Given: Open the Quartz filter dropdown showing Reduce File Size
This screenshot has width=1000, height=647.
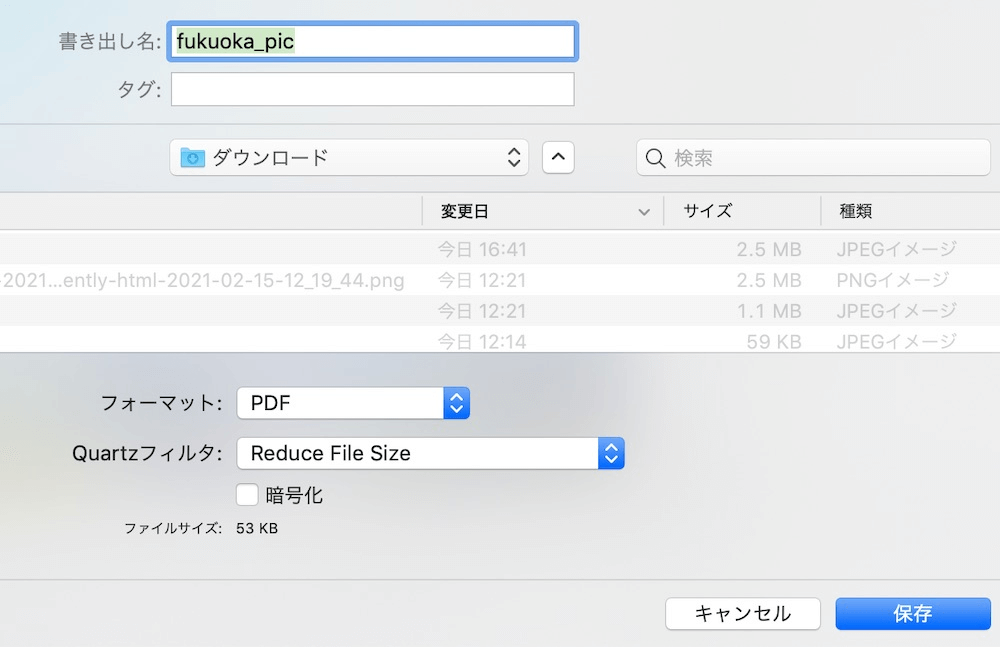Looking at the screenshot, I should (420, 453).
